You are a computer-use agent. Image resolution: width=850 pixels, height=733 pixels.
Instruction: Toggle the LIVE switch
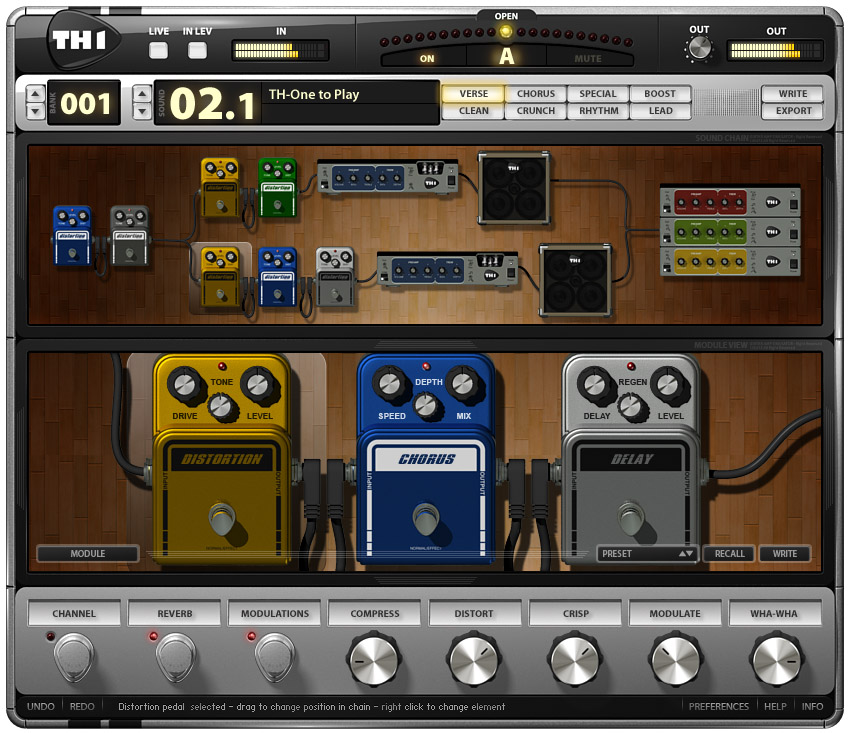pos(158,50)
